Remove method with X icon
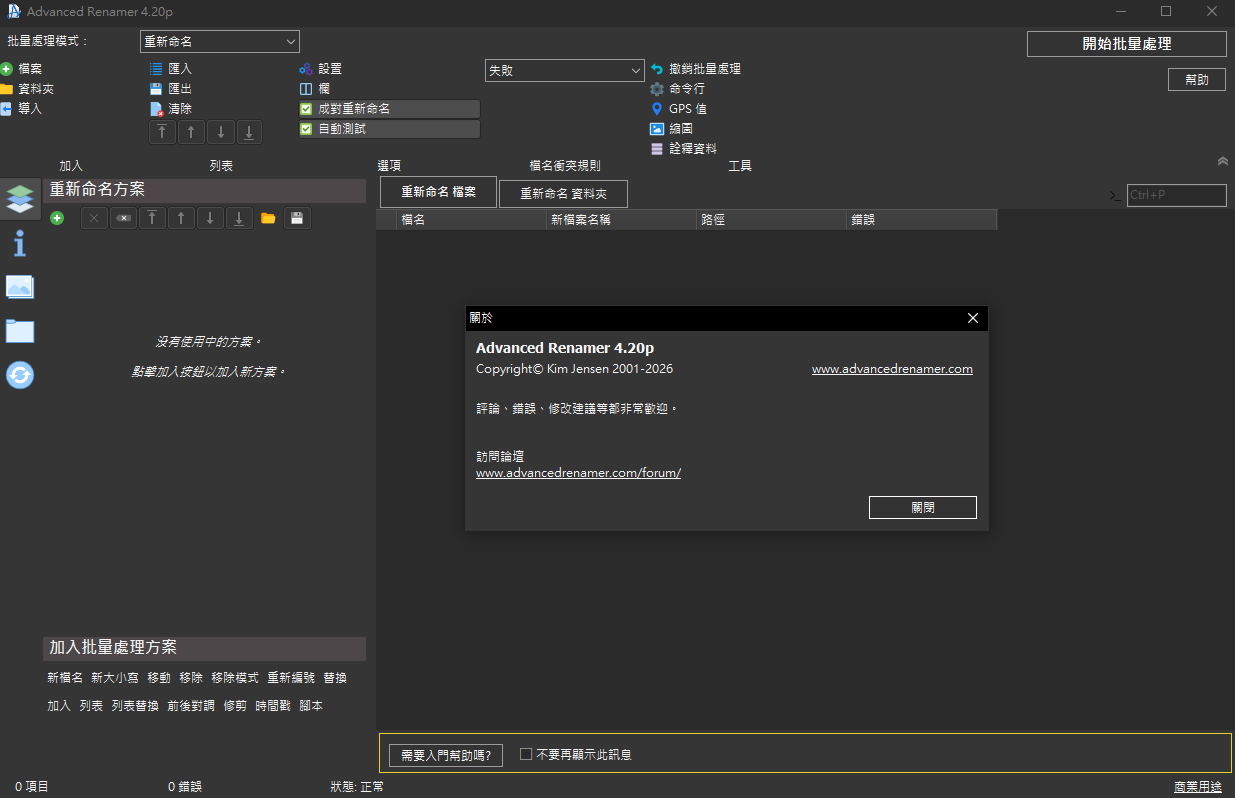 click(94, 218)
